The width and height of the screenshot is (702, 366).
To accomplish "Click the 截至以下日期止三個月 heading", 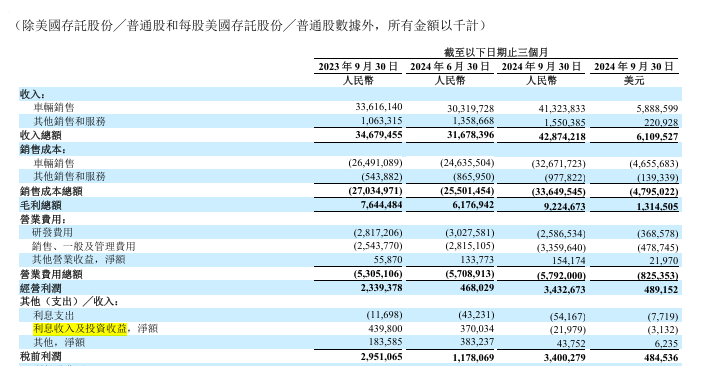I will tap(496, 52).
